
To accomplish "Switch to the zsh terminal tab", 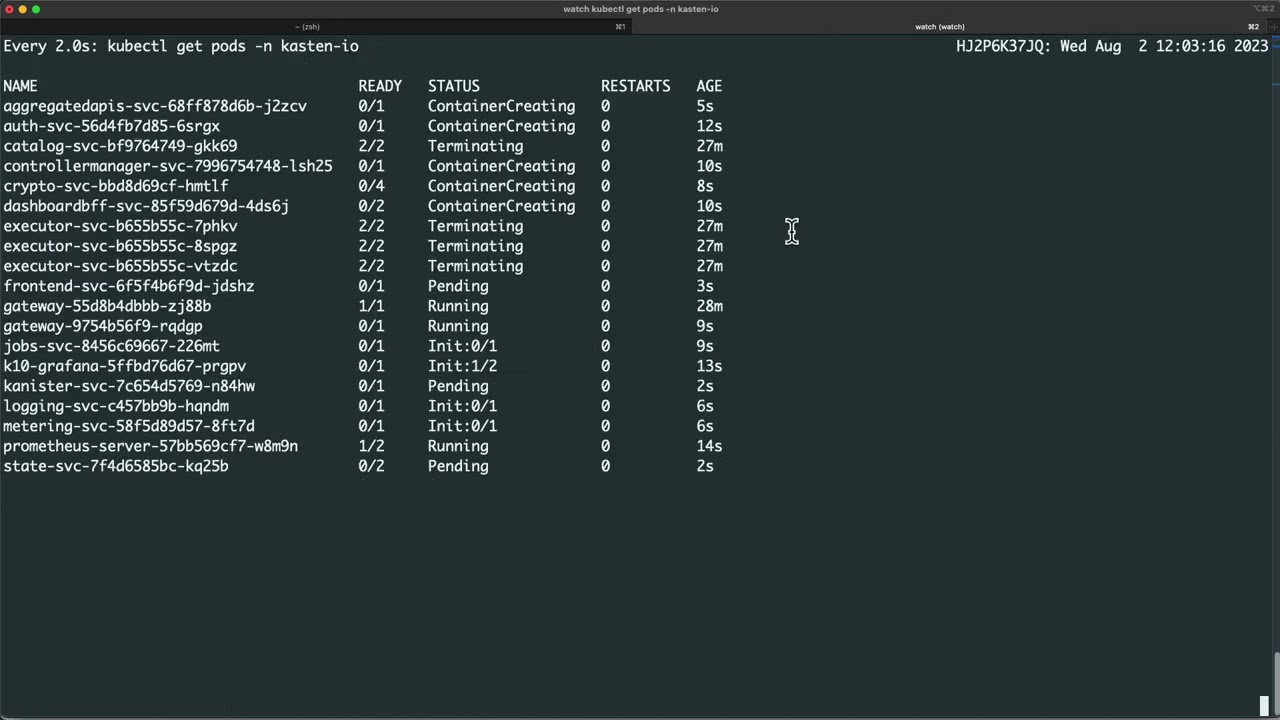I will click(x=314, y=27).
